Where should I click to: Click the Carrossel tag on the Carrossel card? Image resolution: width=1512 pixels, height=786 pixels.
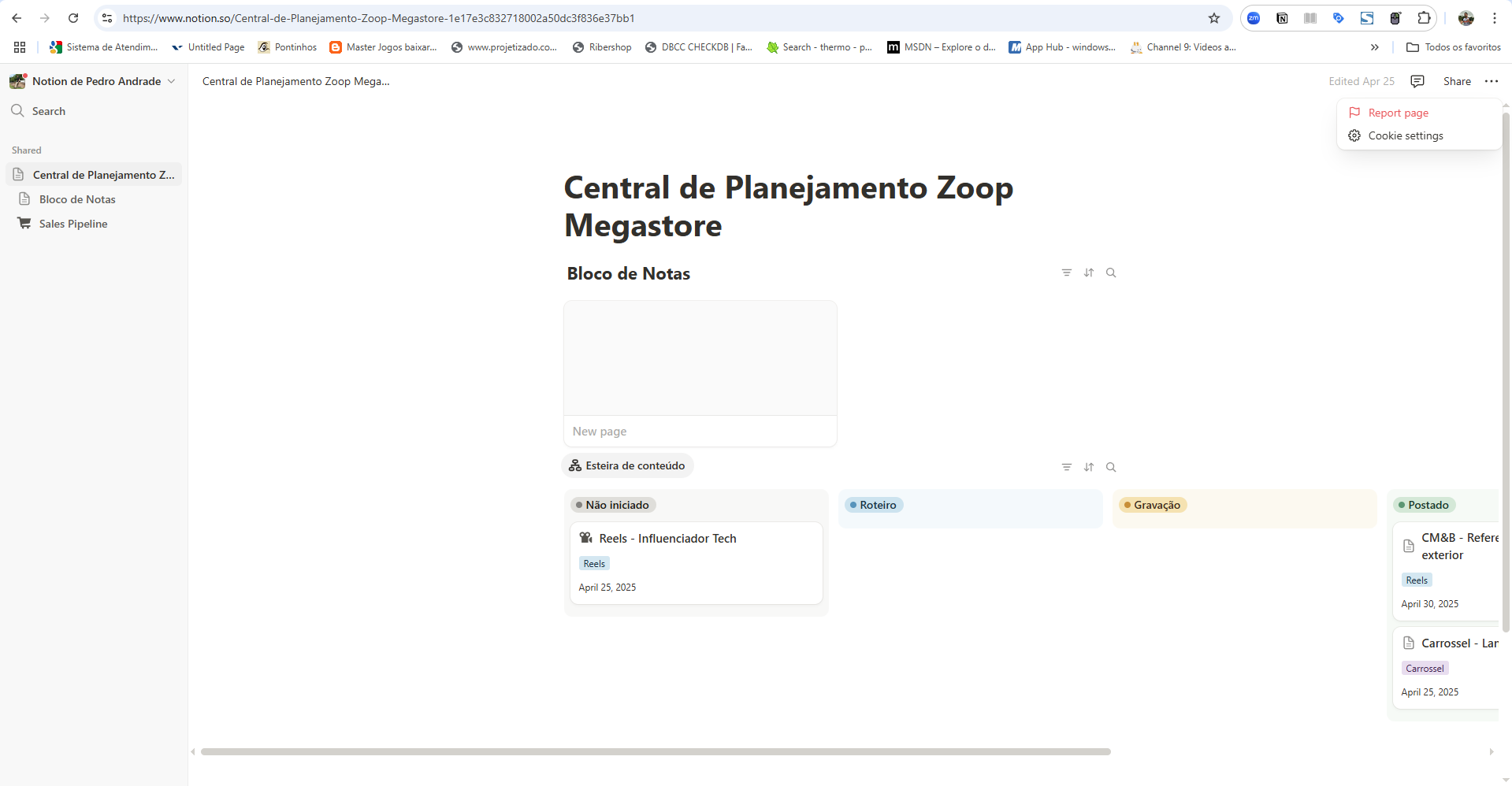coord(1425,668)
